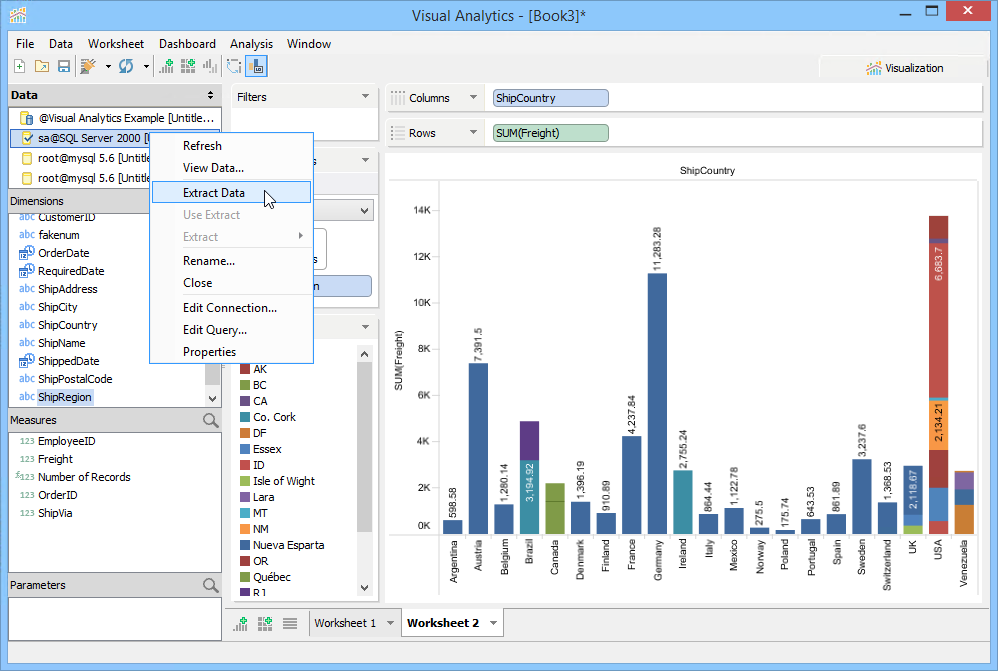Click the Dimensions list scroll down arrow
Viewport: 998px width, 671px height.
[213, 399]
